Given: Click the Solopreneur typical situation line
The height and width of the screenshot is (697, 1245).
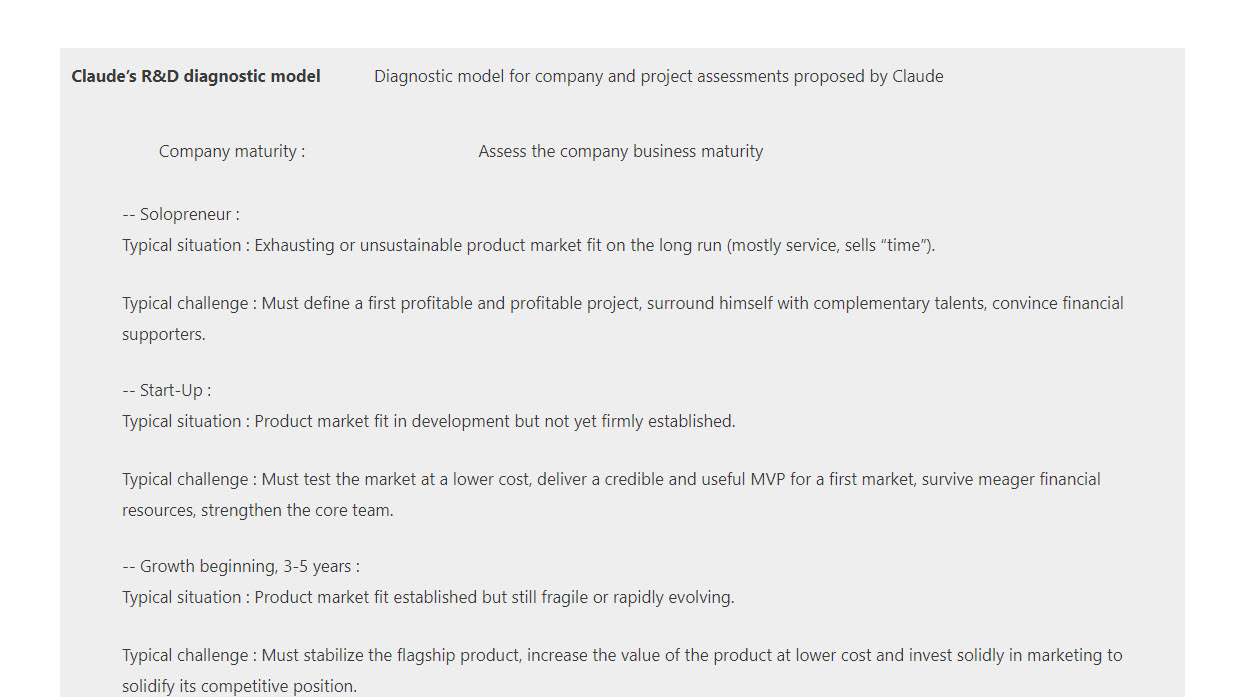Looking at the screenshot, I should coord(529,245).
